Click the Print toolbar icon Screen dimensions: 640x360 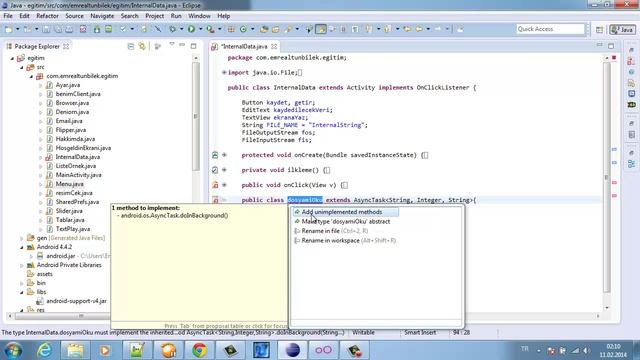pyautogui.click(x=69, y=29)
